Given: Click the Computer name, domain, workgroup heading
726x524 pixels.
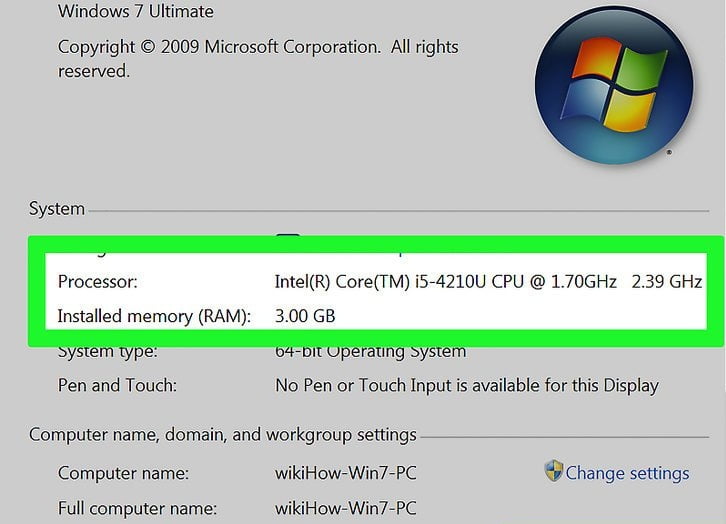Looking at the screenshot, I should coord(223,435).
